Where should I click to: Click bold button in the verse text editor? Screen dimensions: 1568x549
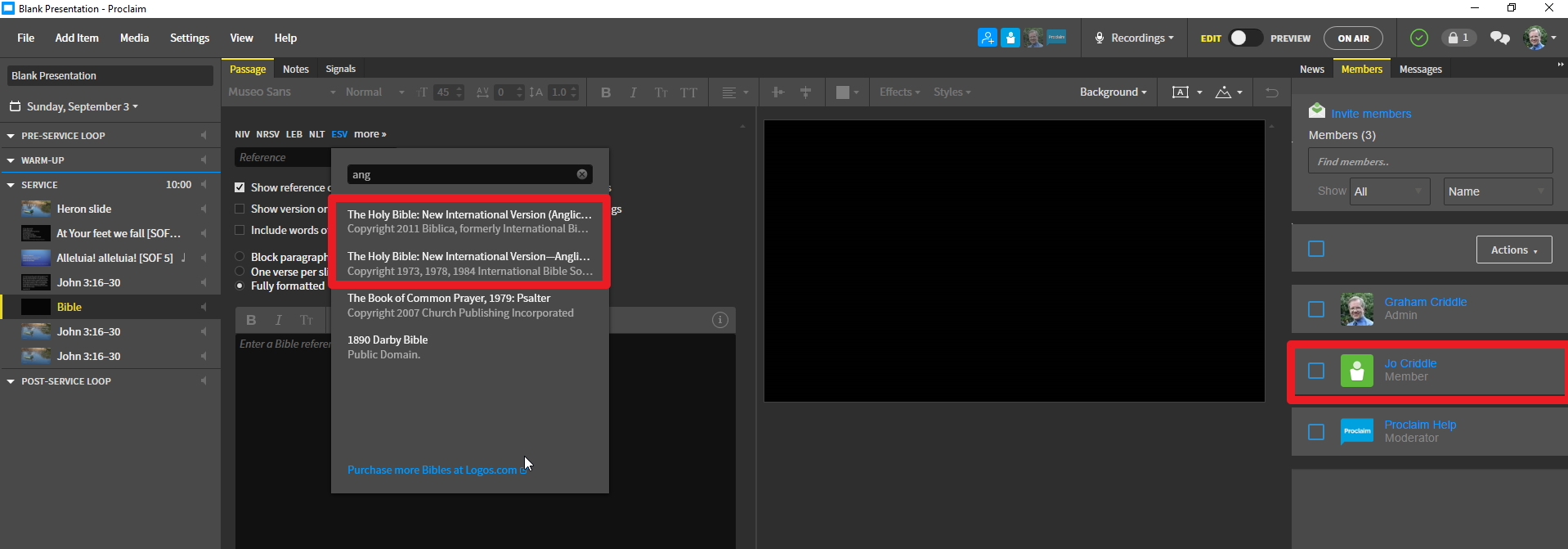click(x=251, y=320)
